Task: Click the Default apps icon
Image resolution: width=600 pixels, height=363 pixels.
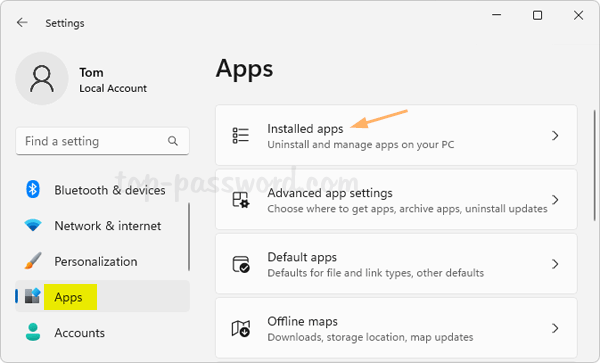Action: (241, 264)
